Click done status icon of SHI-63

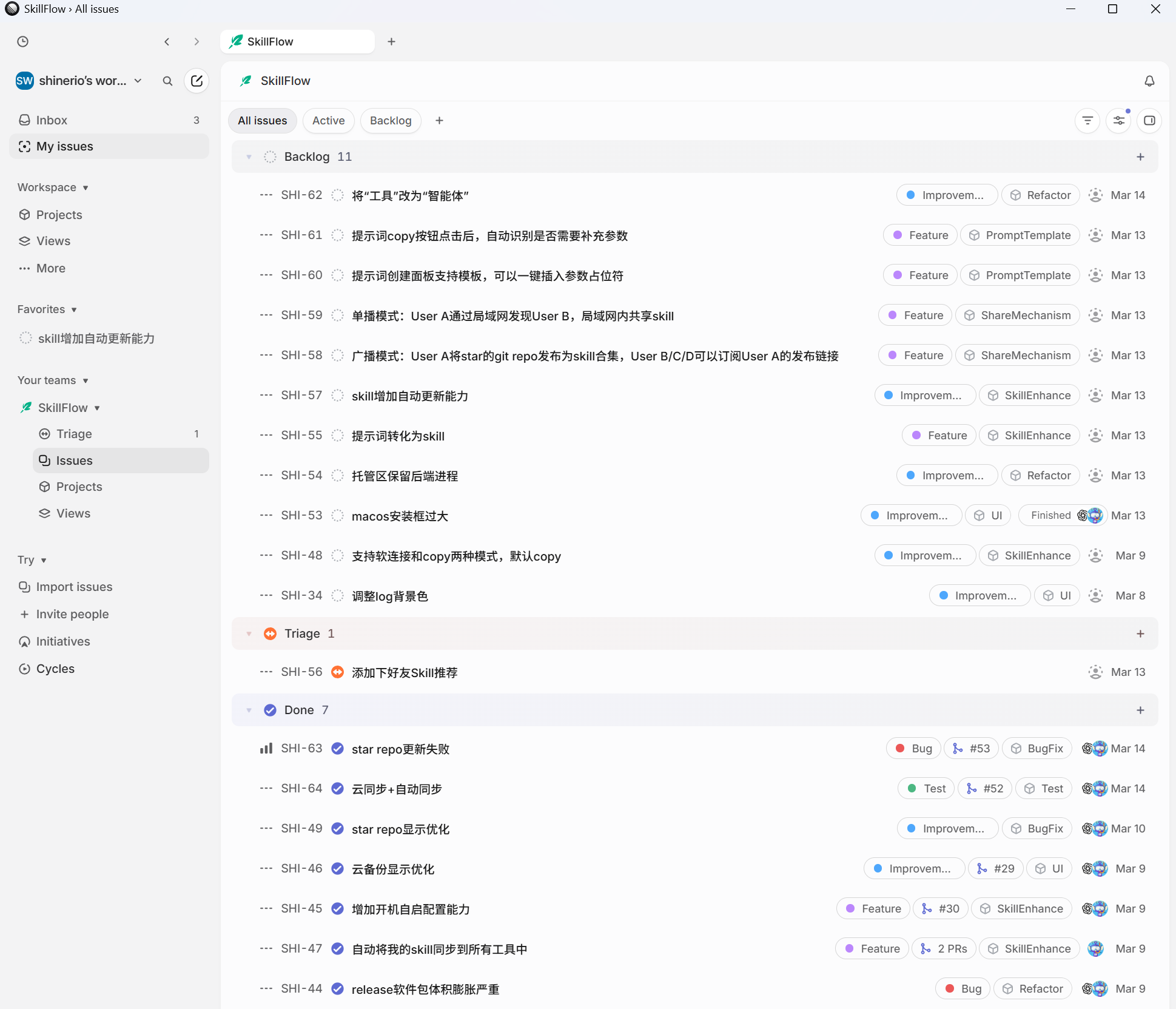[337, 749]
